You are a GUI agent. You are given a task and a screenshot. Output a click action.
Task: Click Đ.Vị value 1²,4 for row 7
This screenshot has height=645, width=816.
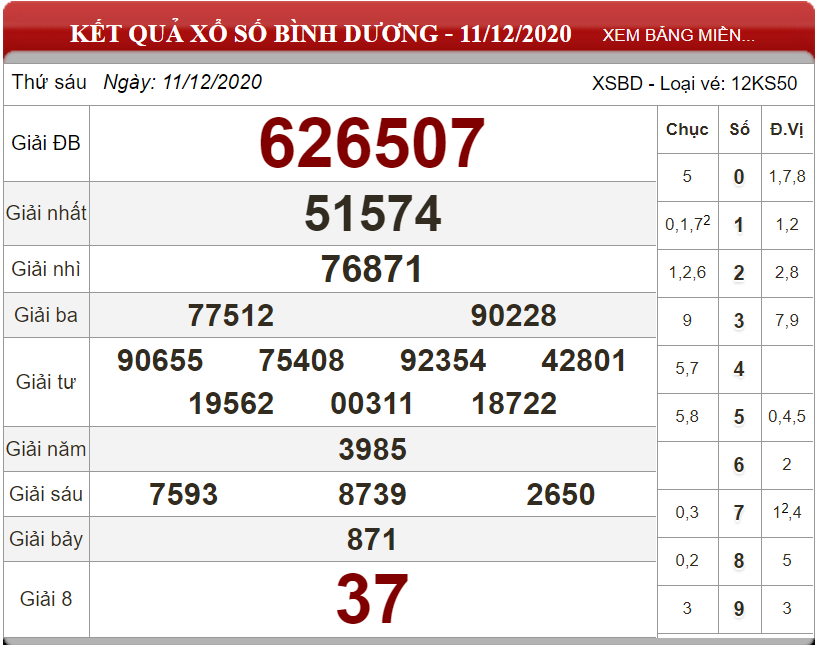[787, 512]
